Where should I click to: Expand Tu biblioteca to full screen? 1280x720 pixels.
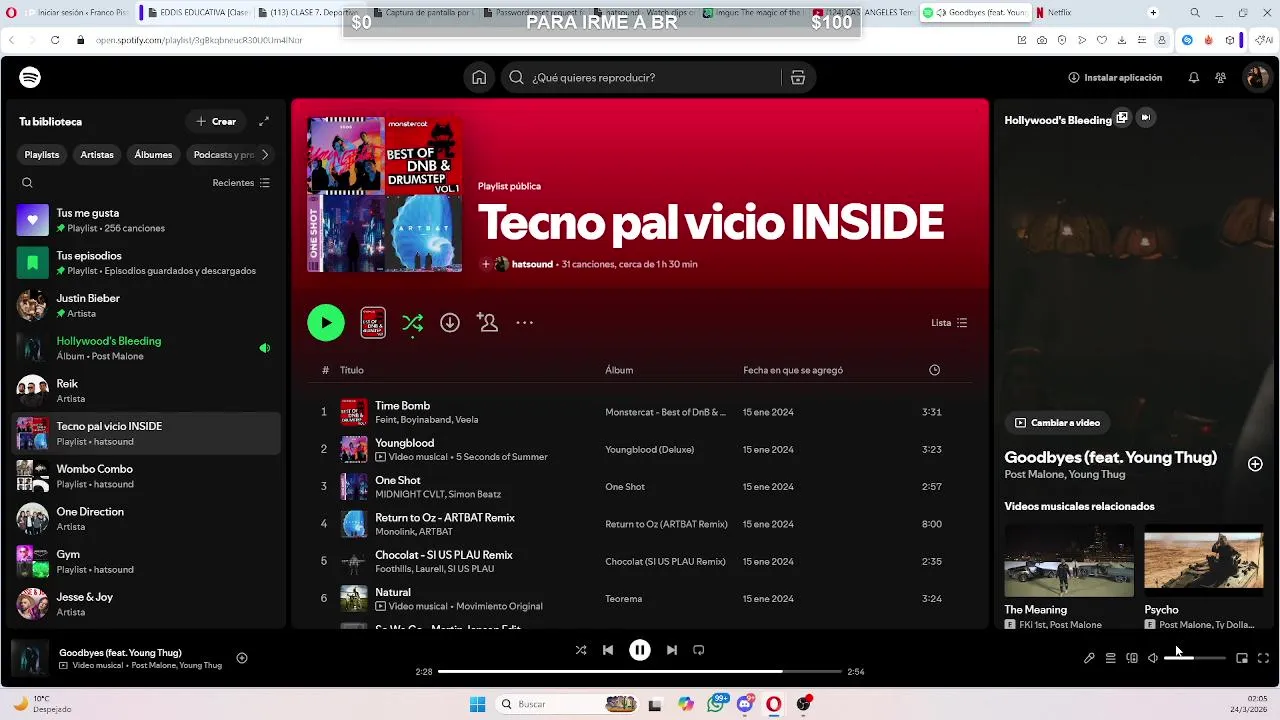[264, 121]
